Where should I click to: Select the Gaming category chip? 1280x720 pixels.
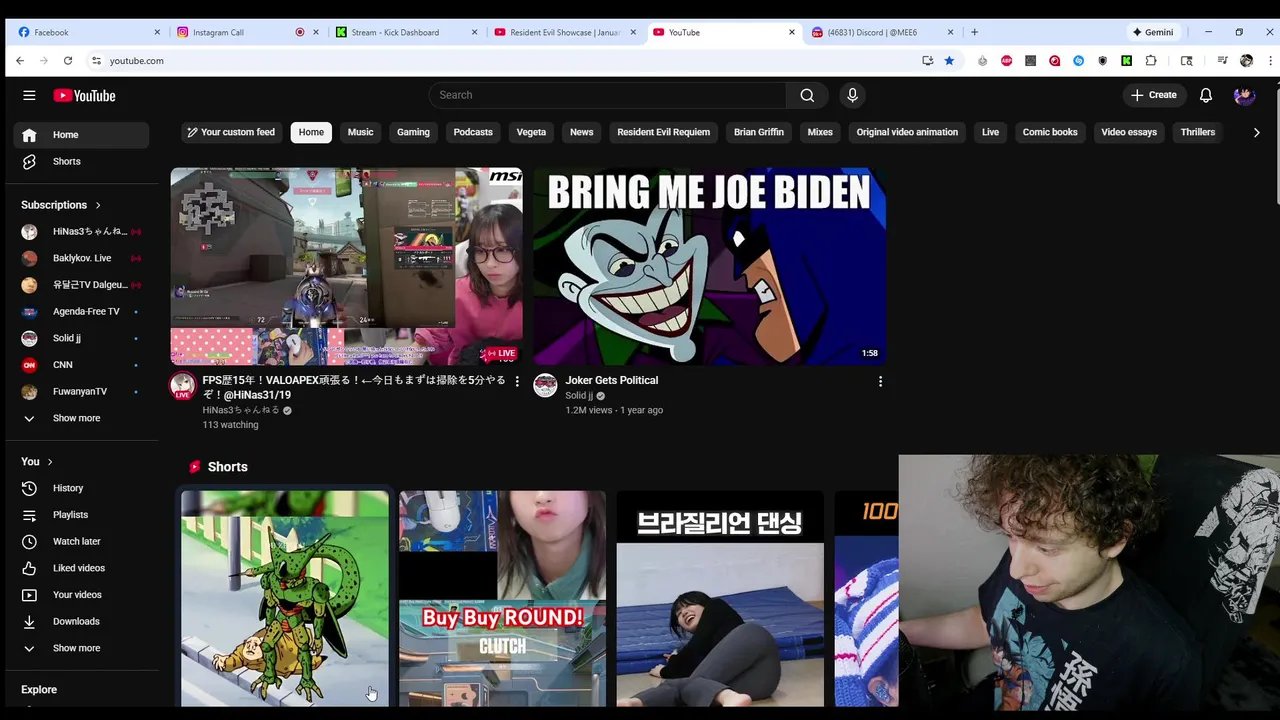[413, 132]
